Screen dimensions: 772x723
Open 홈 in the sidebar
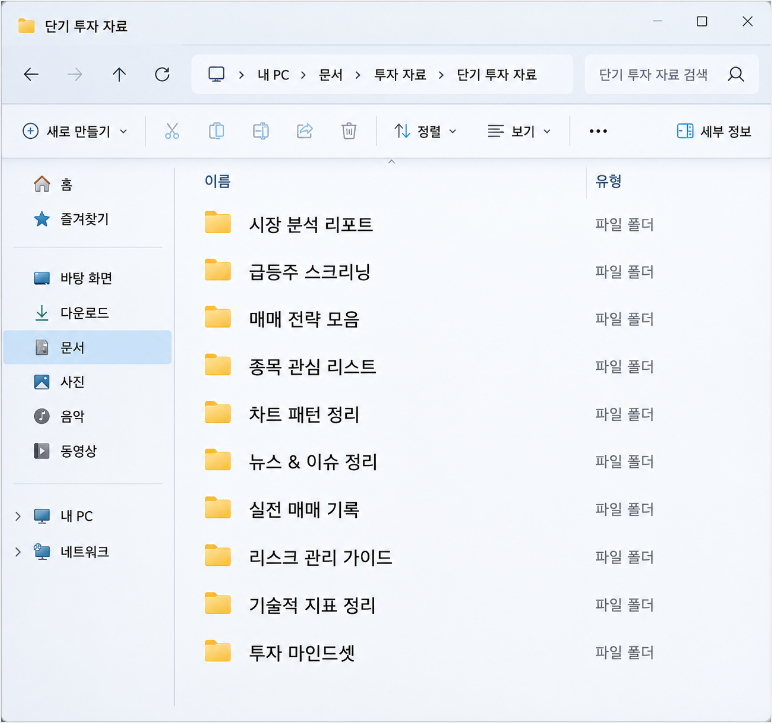(x=53, y=184)
